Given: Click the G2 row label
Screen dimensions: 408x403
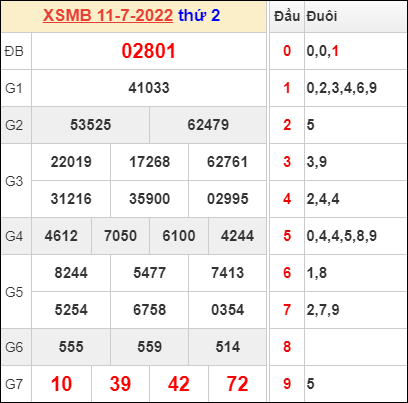Looking at the screenshot, I should 14,125.
